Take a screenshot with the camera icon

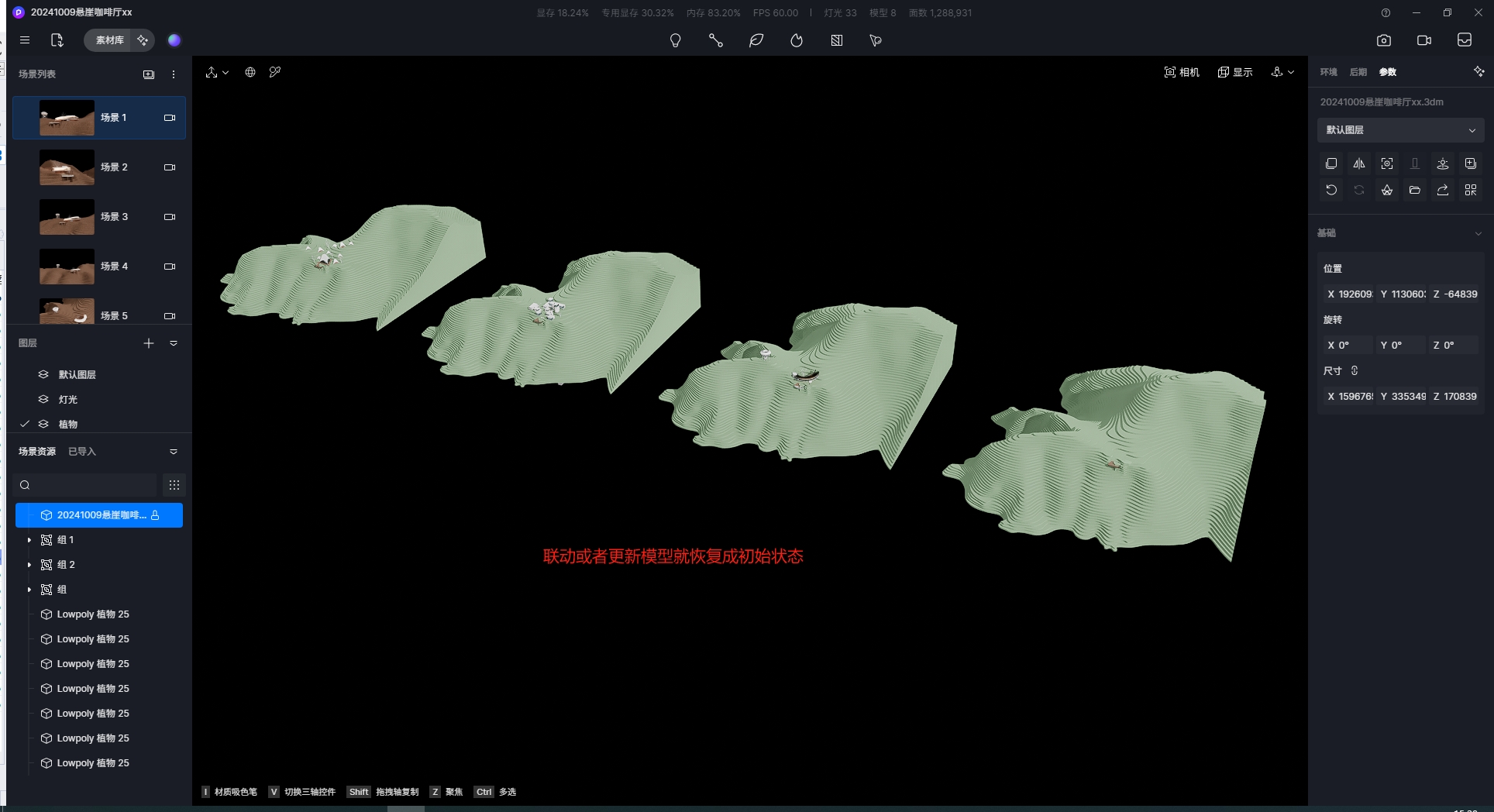[1384, 40]
